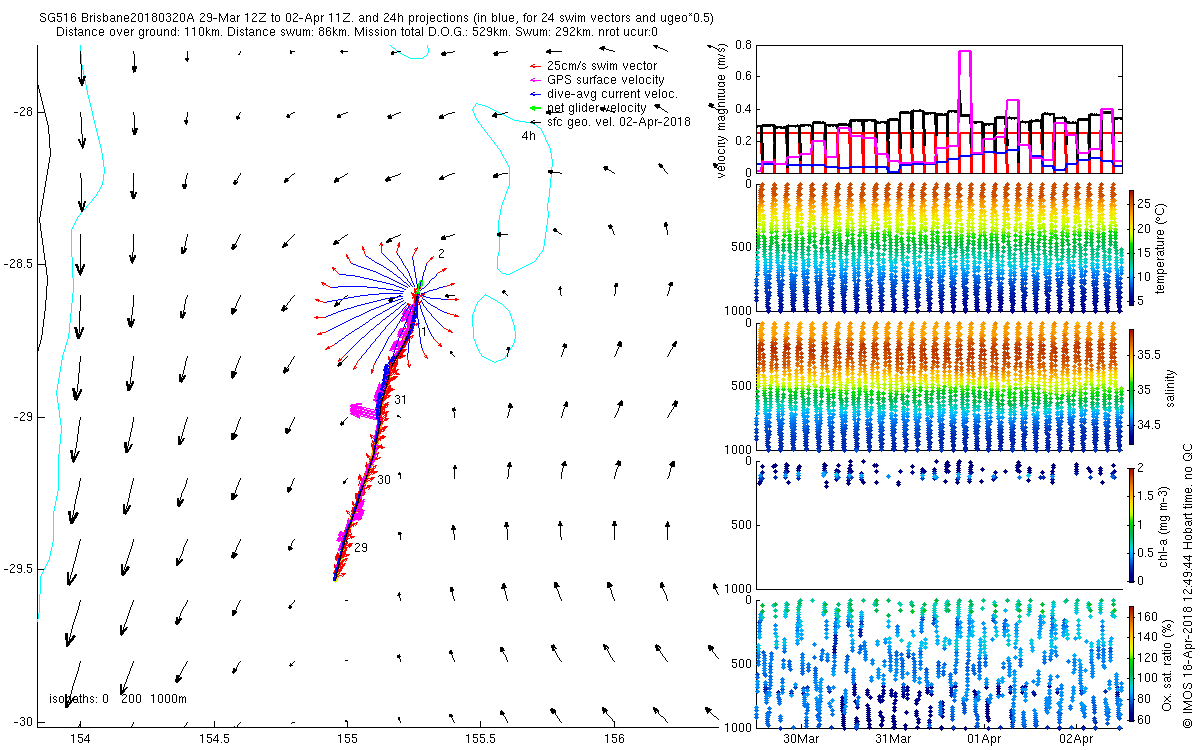Click day marker '30' along glider track
Image resolution: width=1200 pixels, height=750 pixels.
(384, 480)
